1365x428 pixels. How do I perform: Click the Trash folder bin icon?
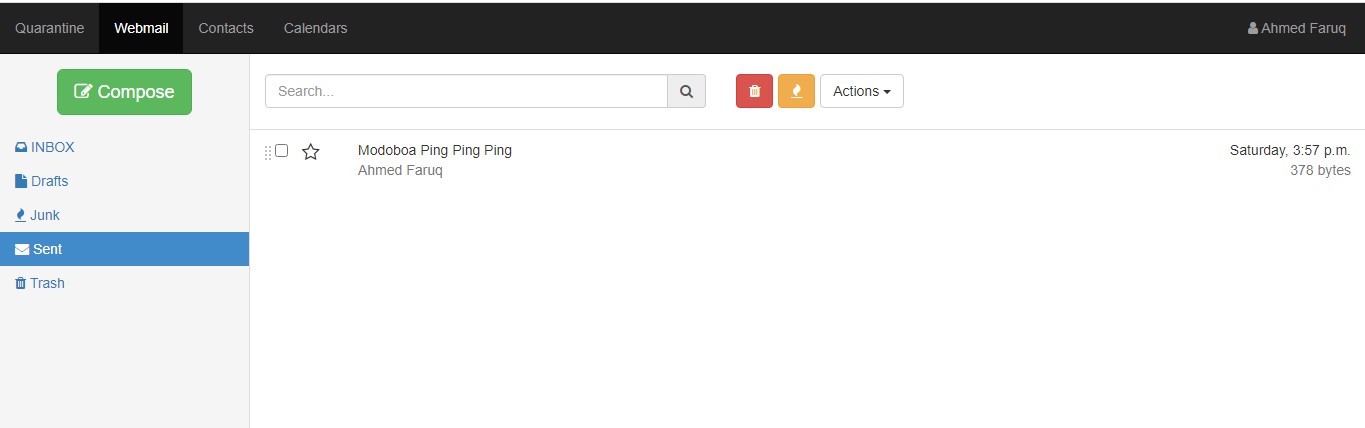[21, 283]
